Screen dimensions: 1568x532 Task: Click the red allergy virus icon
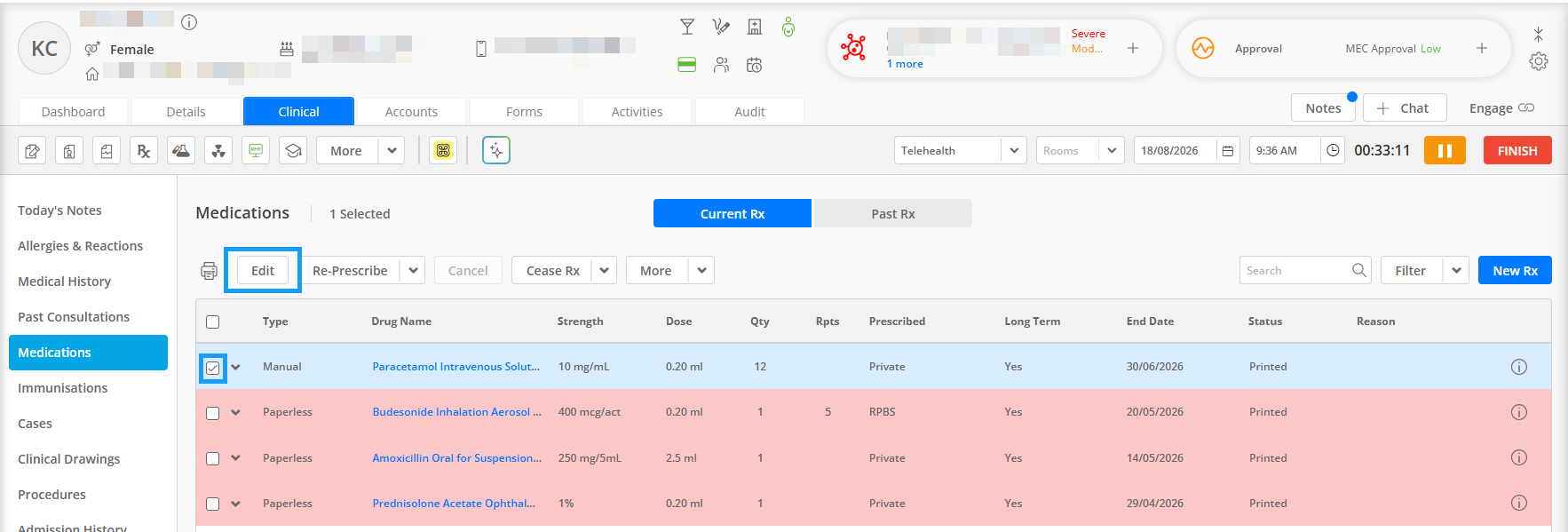point(853,48)
